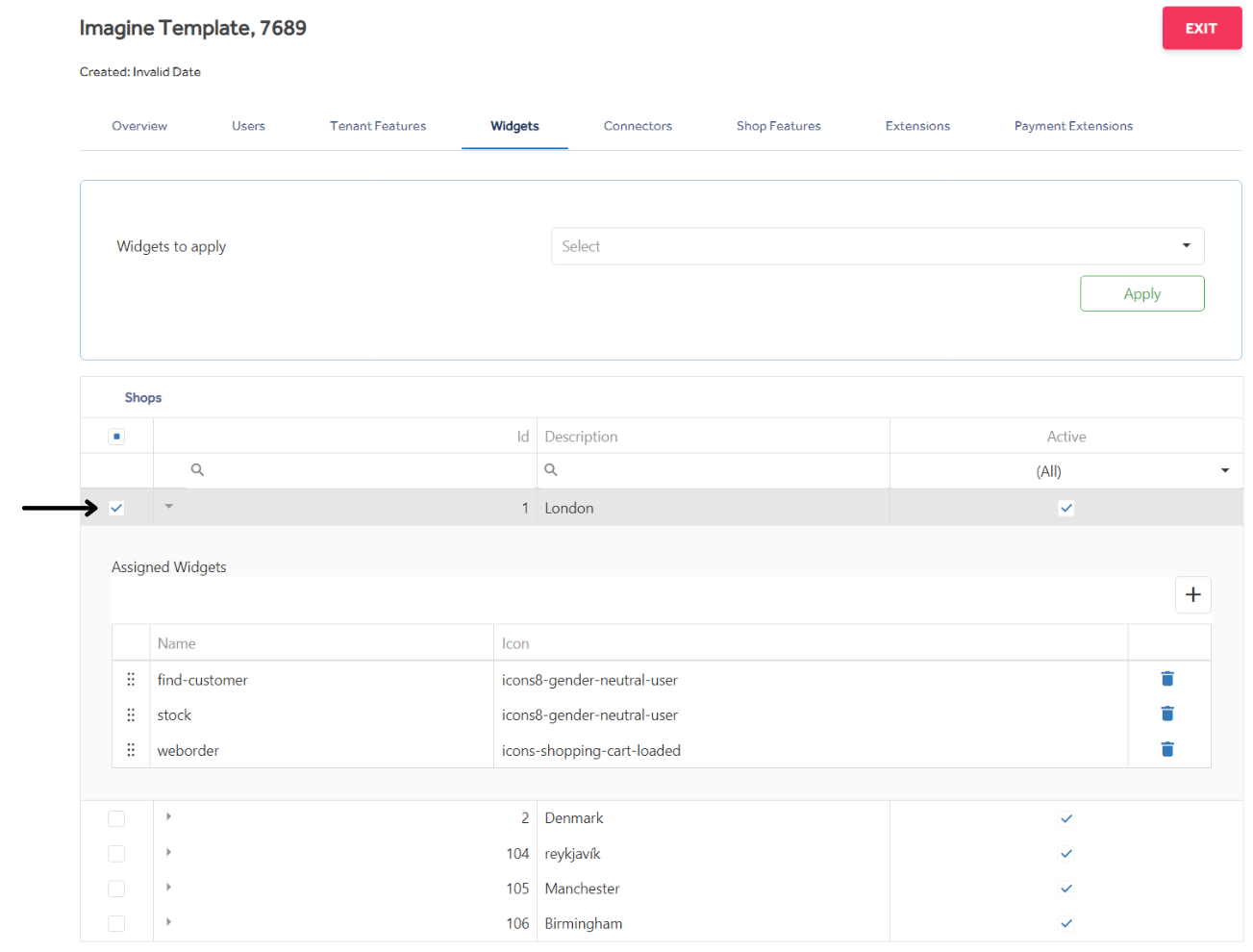Select the Birmingham description cell
The height and width of the screenshot is (952, 1253).
714,923
